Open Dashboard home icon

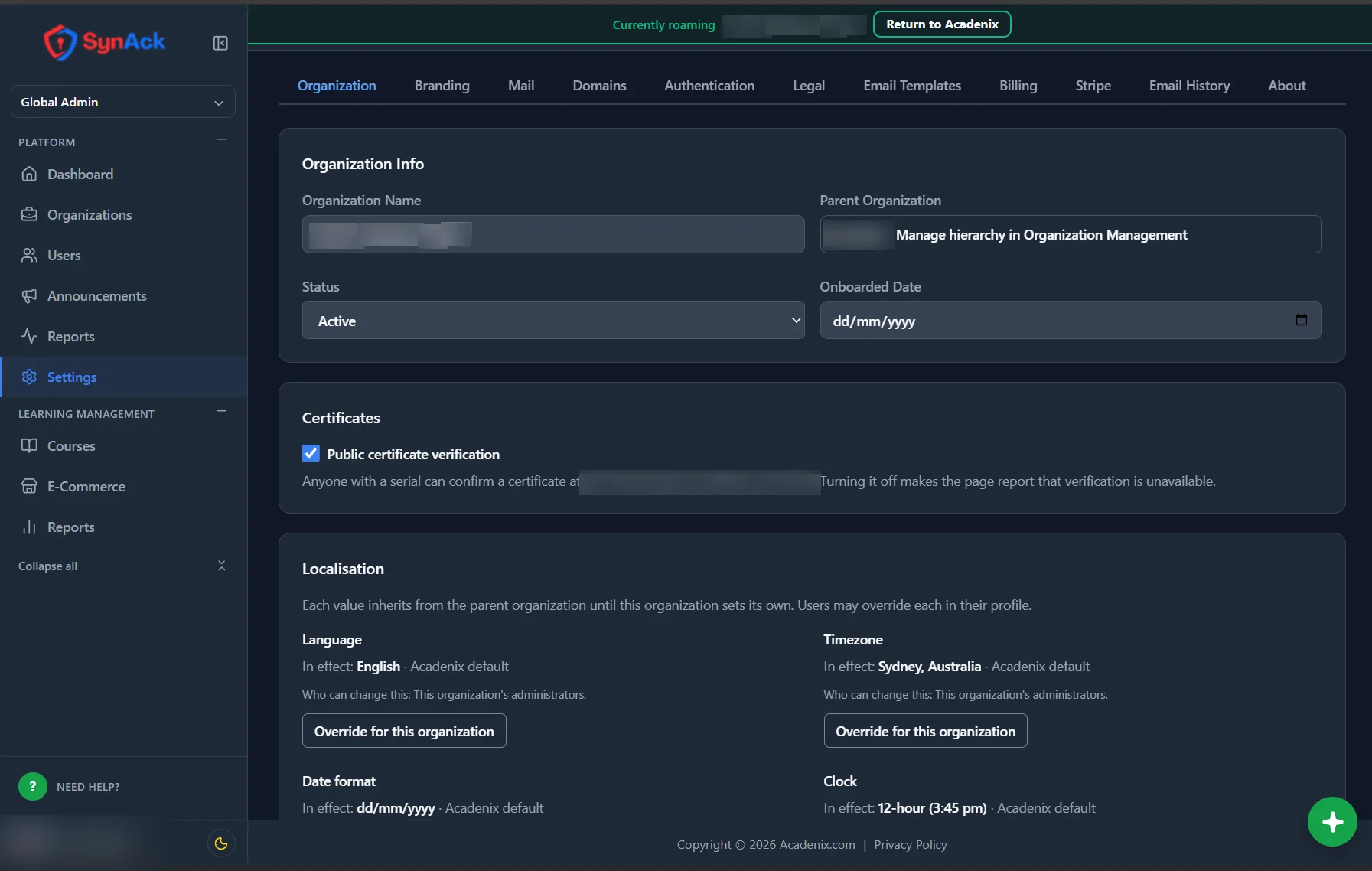click(29, 174)
